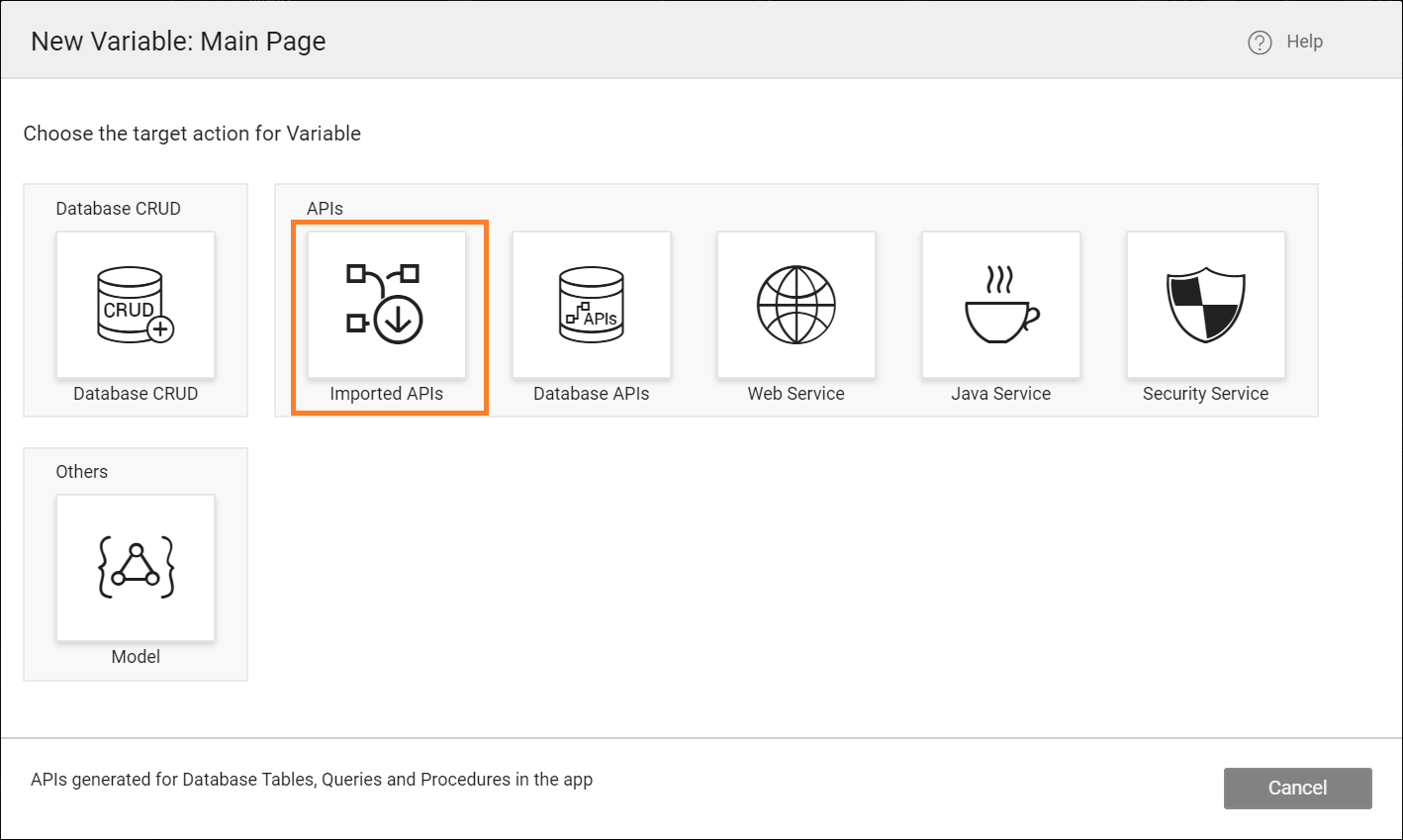Click the Database APIs label text
Screen dimensions: 1403x840
[x=591, y=393]
